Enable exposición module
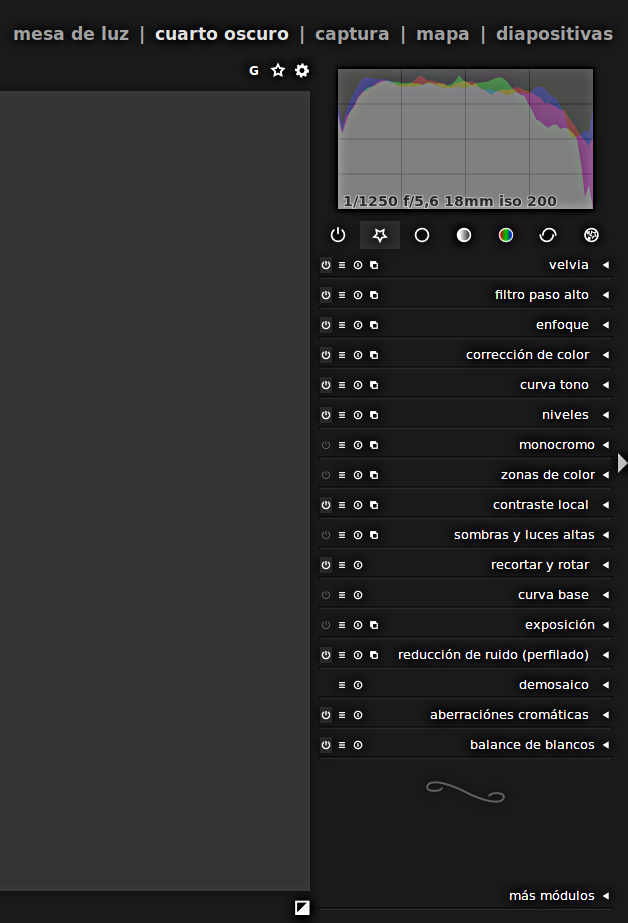This screenshot has width=628, height=923. (326, 625)
